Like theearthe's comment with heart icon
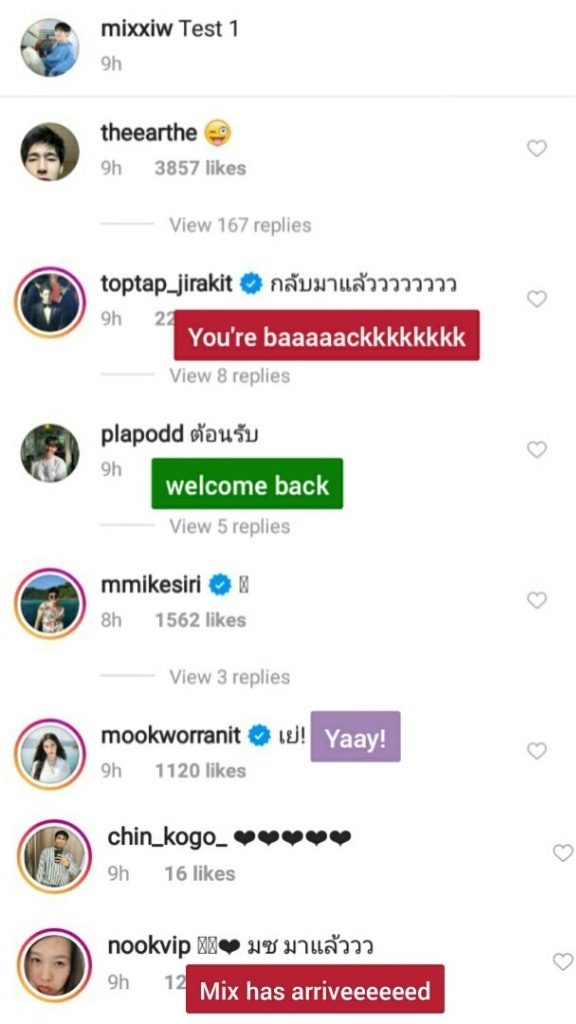This screenshot has width=576, height=1024. (x=536, y=149)
